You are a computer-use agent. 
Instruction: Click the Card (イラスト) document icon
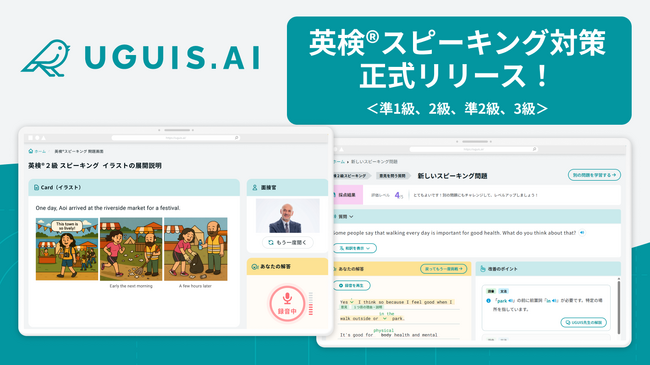coord(36,187)
